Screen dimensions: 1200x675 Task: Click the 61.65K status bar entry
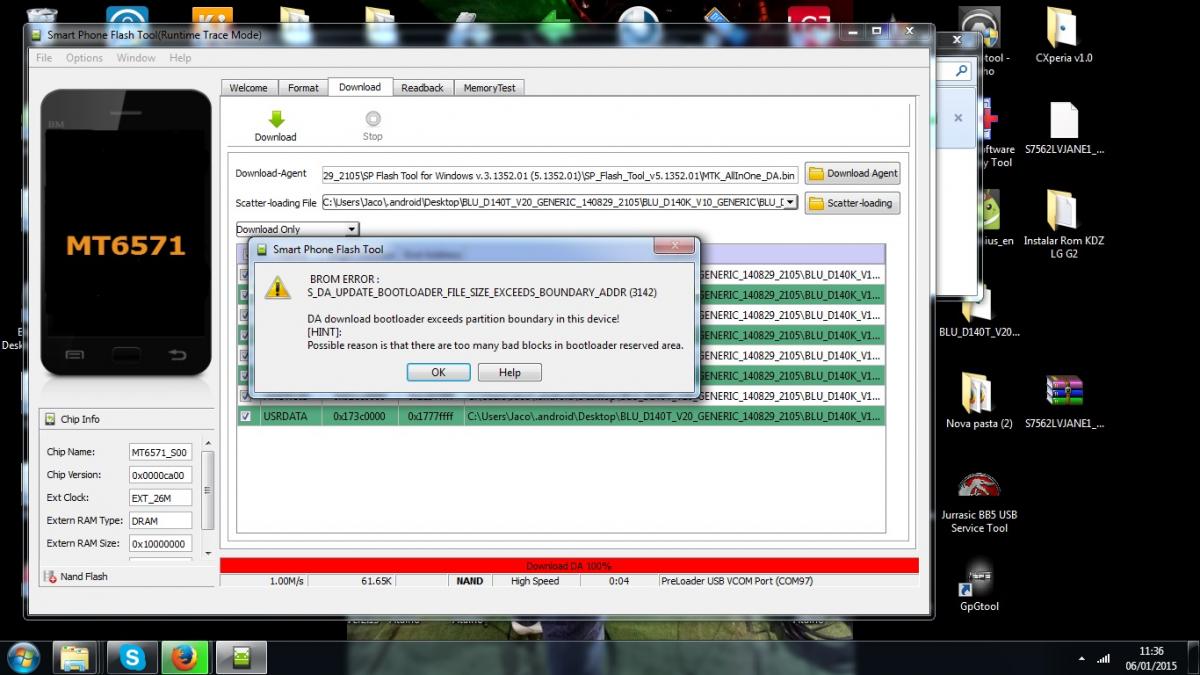click(x=377, y=581)
